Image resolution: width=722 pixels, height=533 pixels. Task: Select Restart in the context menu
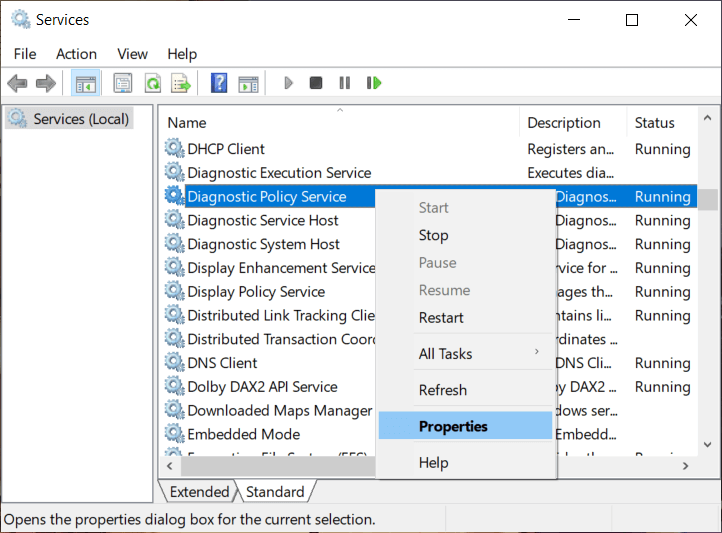pos(441,317)
